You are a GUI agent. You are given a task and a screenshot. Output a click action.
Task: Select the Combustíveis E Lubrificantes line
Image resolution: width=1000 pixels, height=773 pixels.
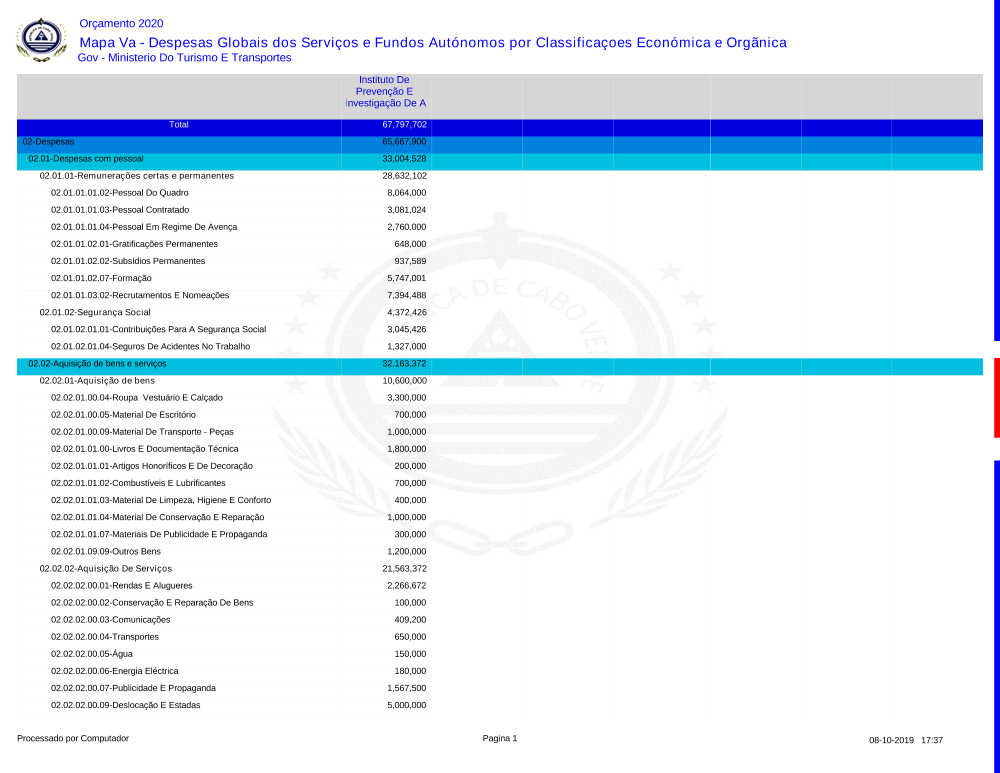(x=138, y=483)
